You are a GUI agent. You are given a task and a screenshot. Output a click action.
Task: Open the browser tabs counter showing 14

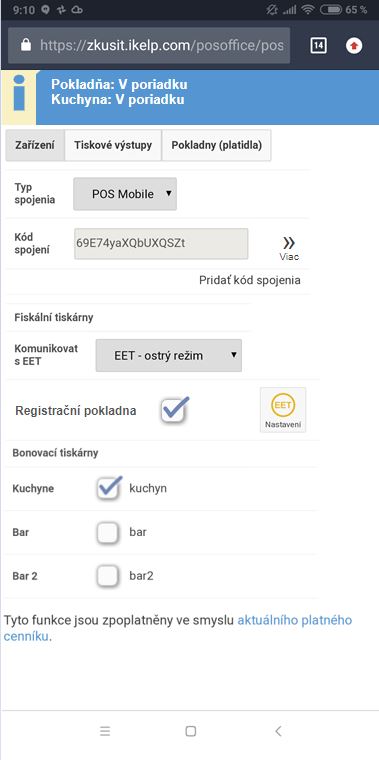(318, 46)
